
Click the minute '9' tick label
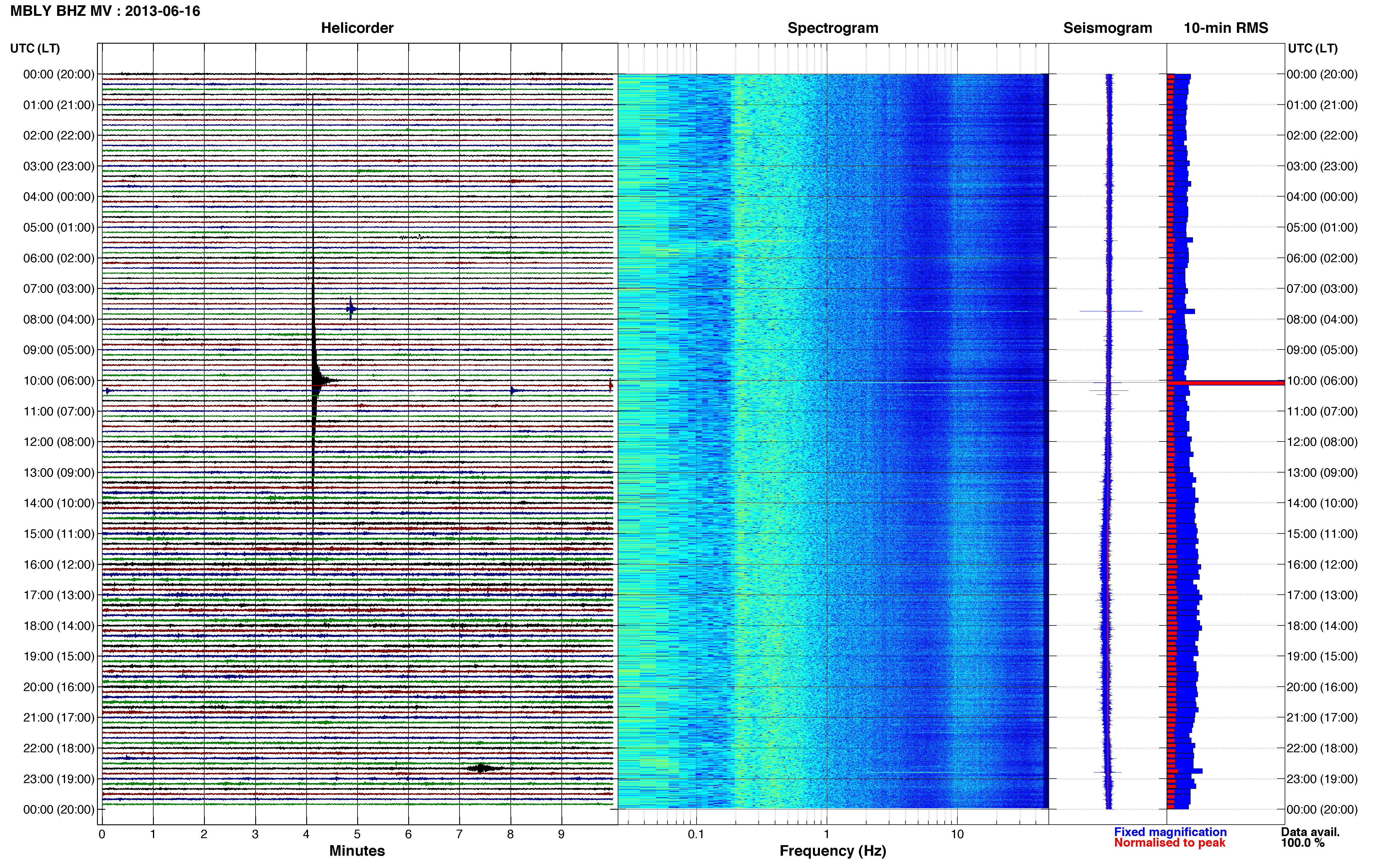[561, 834]
